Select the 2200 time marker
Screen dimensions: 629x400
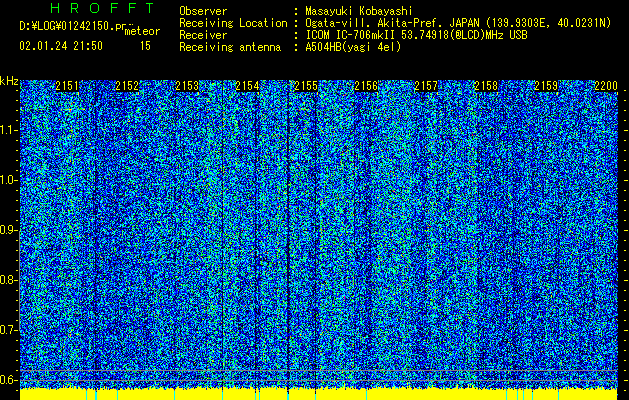point(606,86)
